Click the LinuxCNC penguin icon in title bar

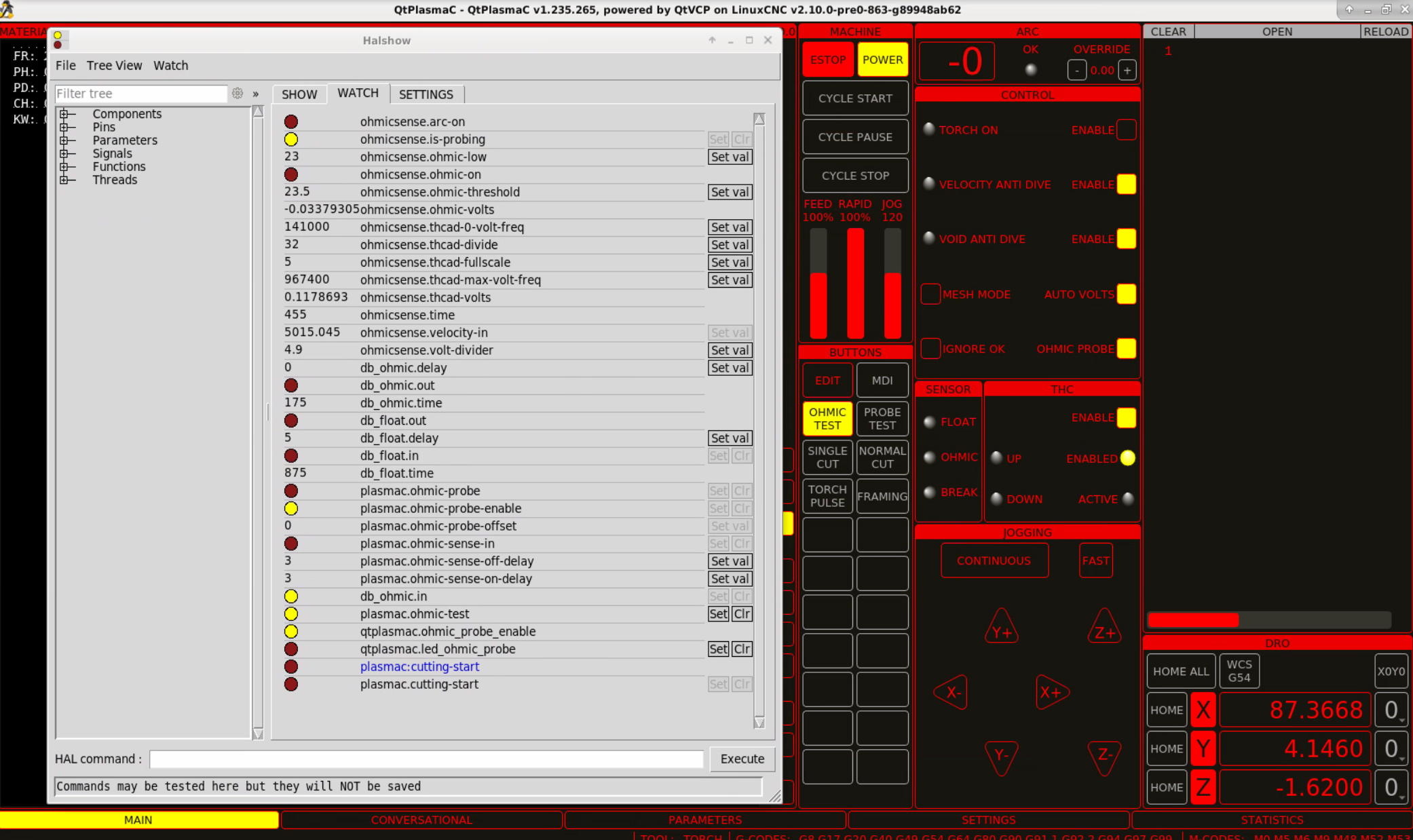point(7,9)
